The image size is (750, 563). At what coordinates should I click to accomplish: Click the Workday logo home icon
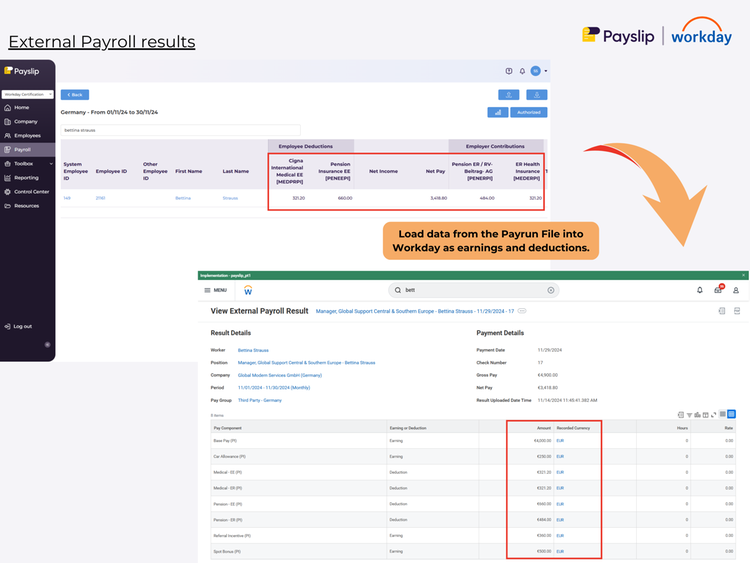coord(248,290)
